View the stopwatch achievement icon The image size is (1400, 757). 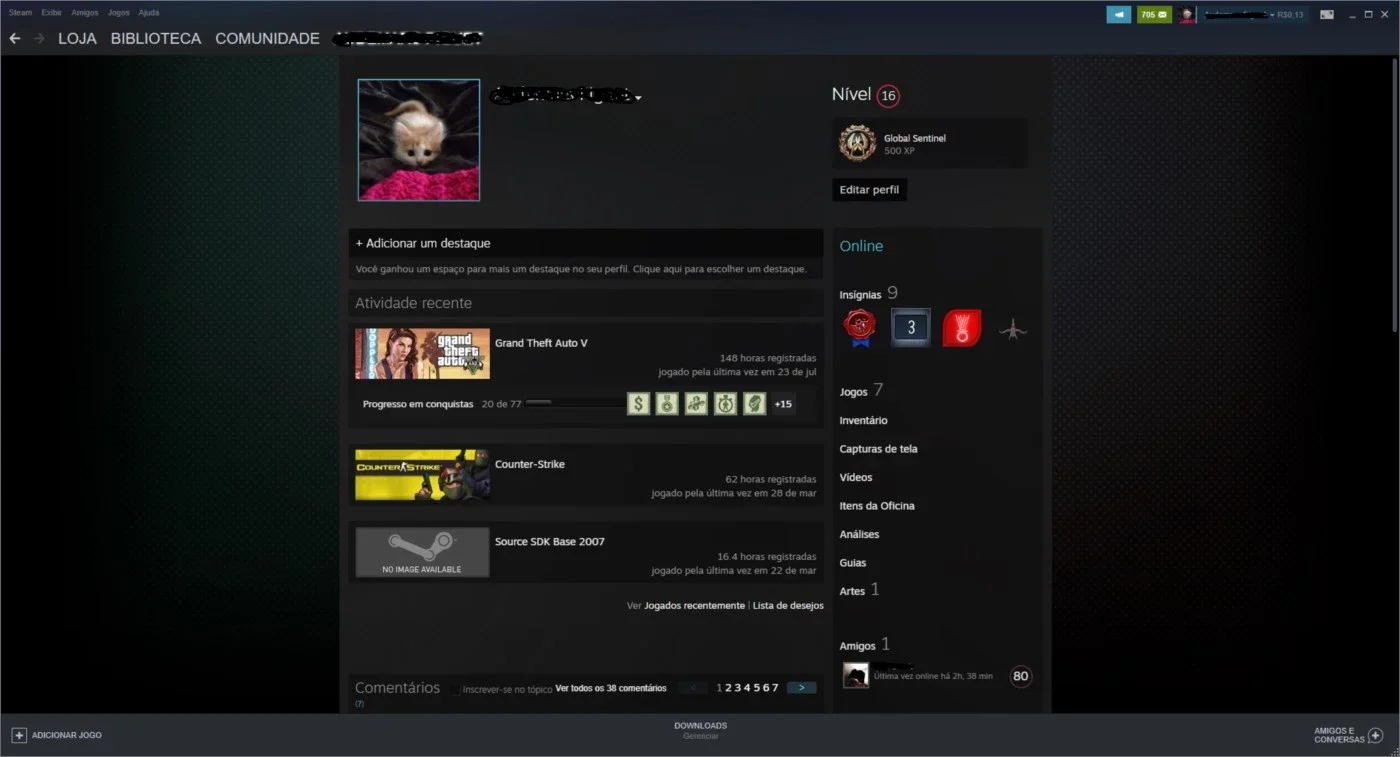tap(725, 404)
